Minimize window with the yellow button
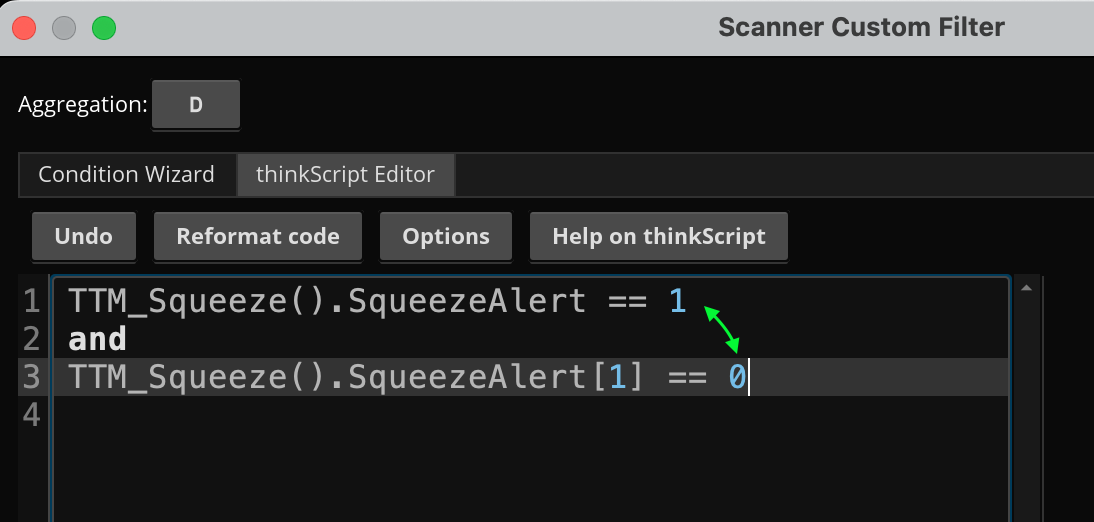1094x522 pixels. tap(64, 28)
